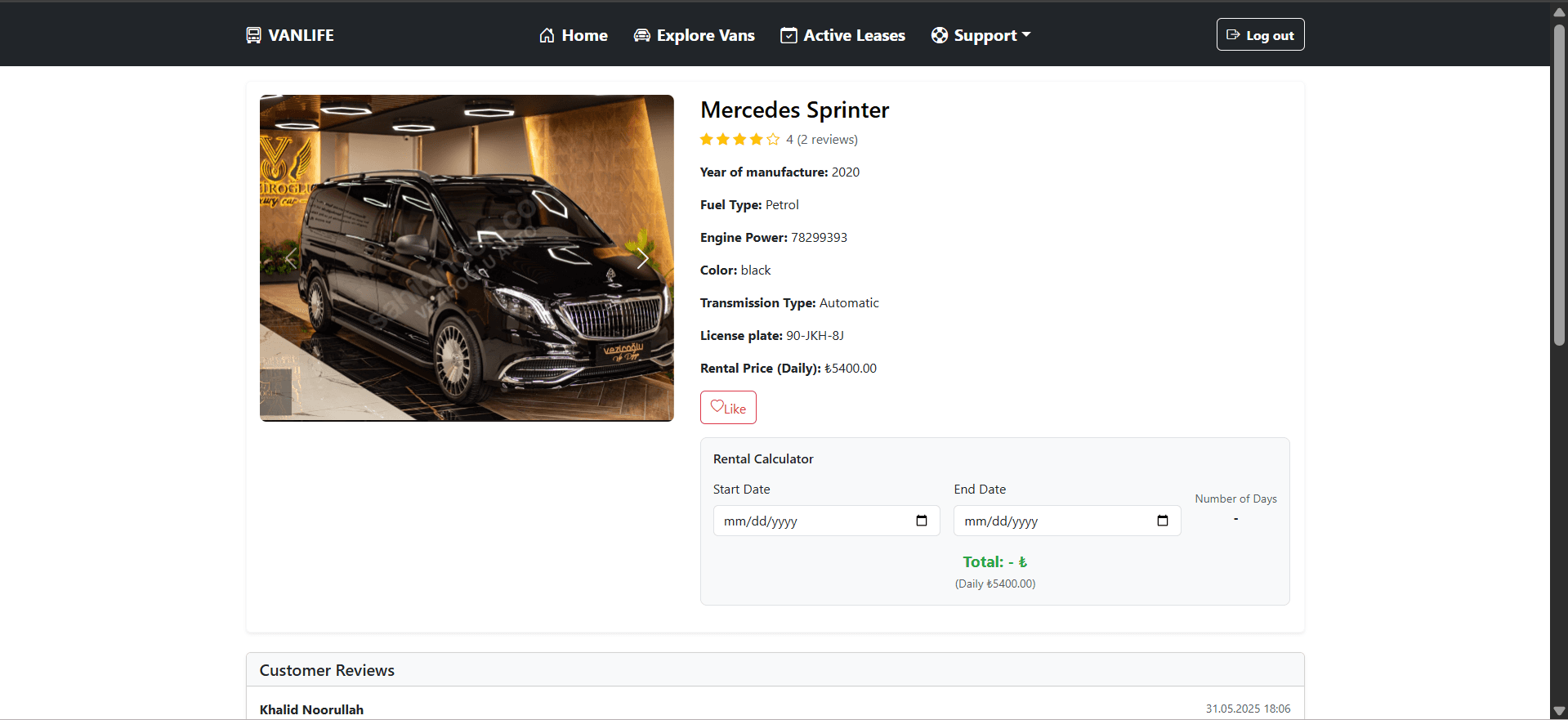
Task: Click the VANLIFE bus logo icon
Action: (x=254, y=35)
